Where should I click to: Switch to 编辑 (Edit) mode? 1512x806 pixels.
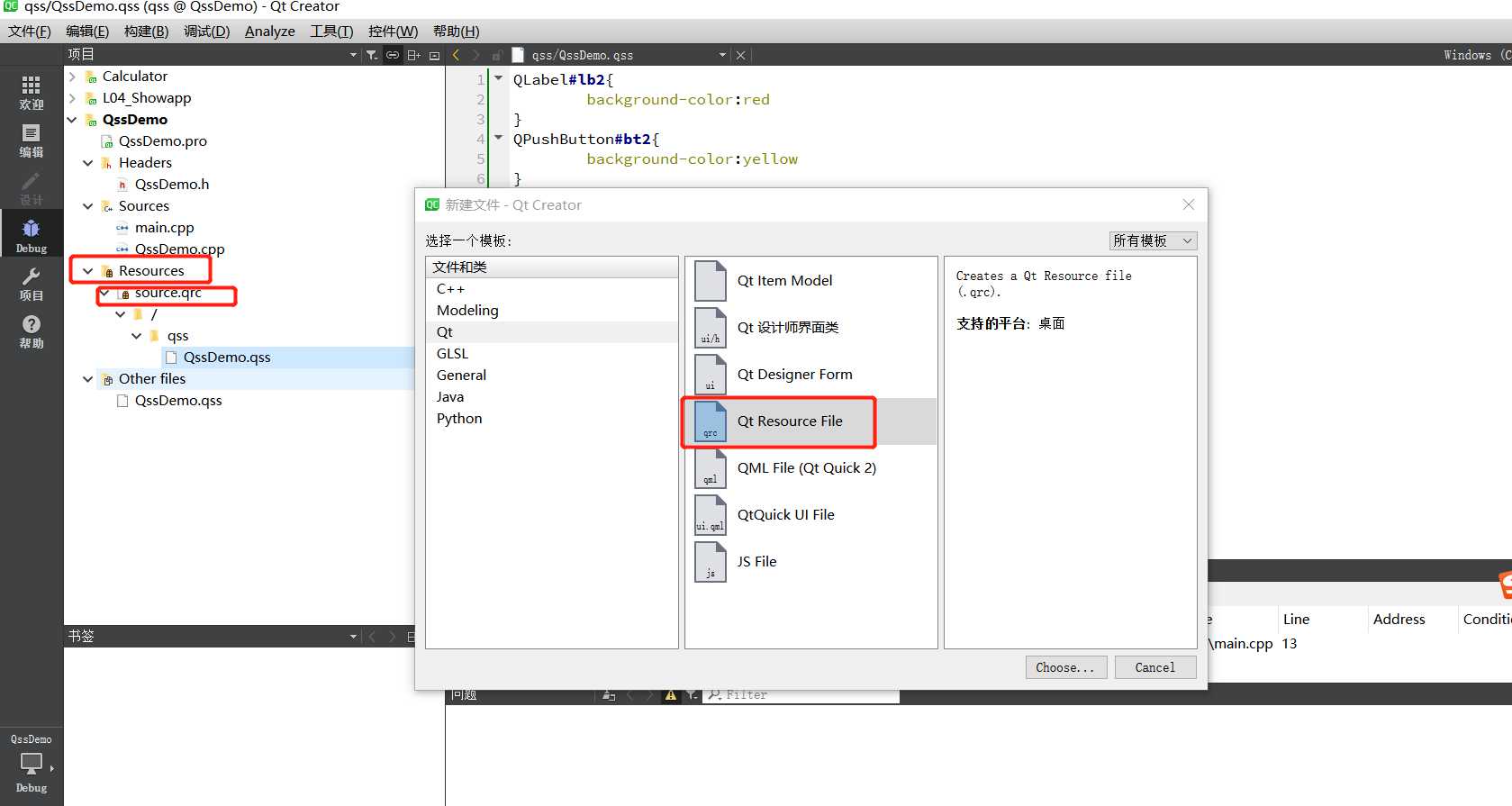click(x=32, y=140)
